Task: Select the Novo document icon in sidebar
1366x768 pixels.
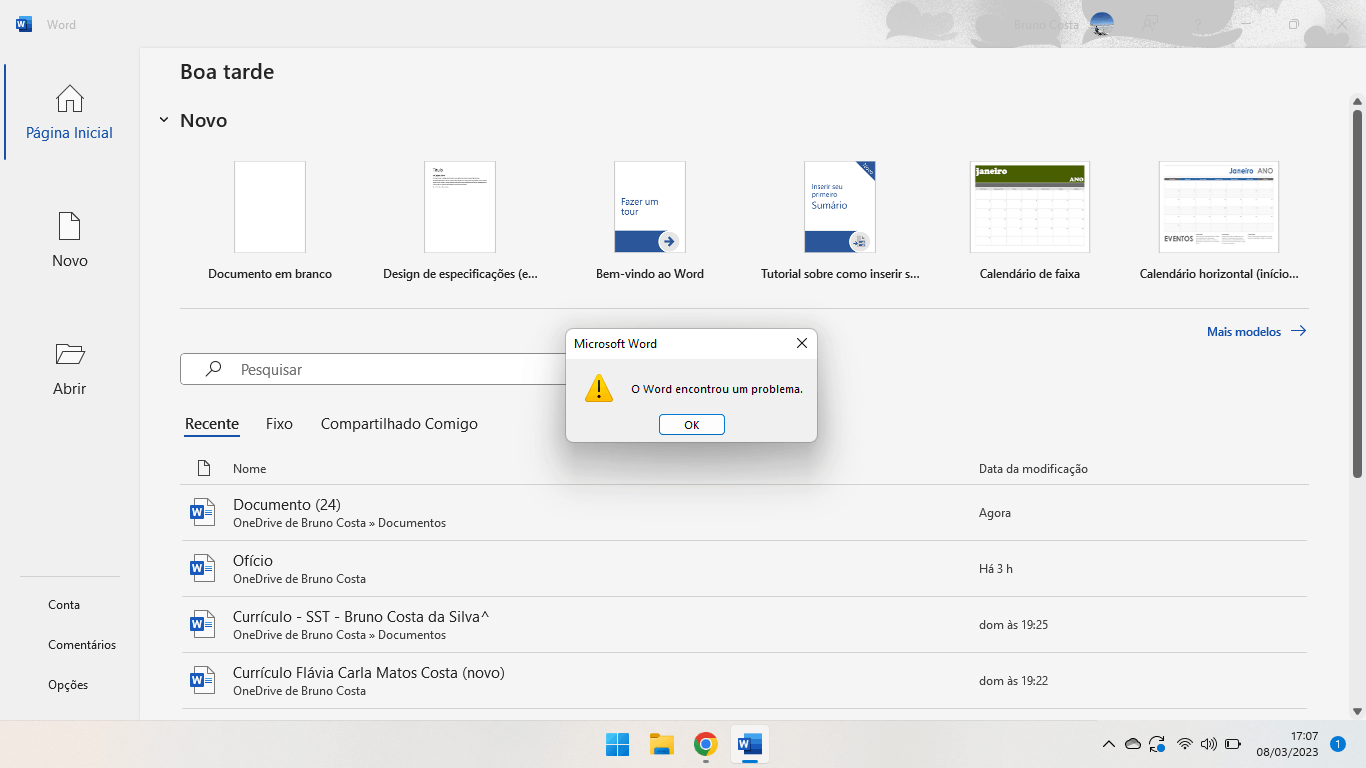Action: point(69,226)
